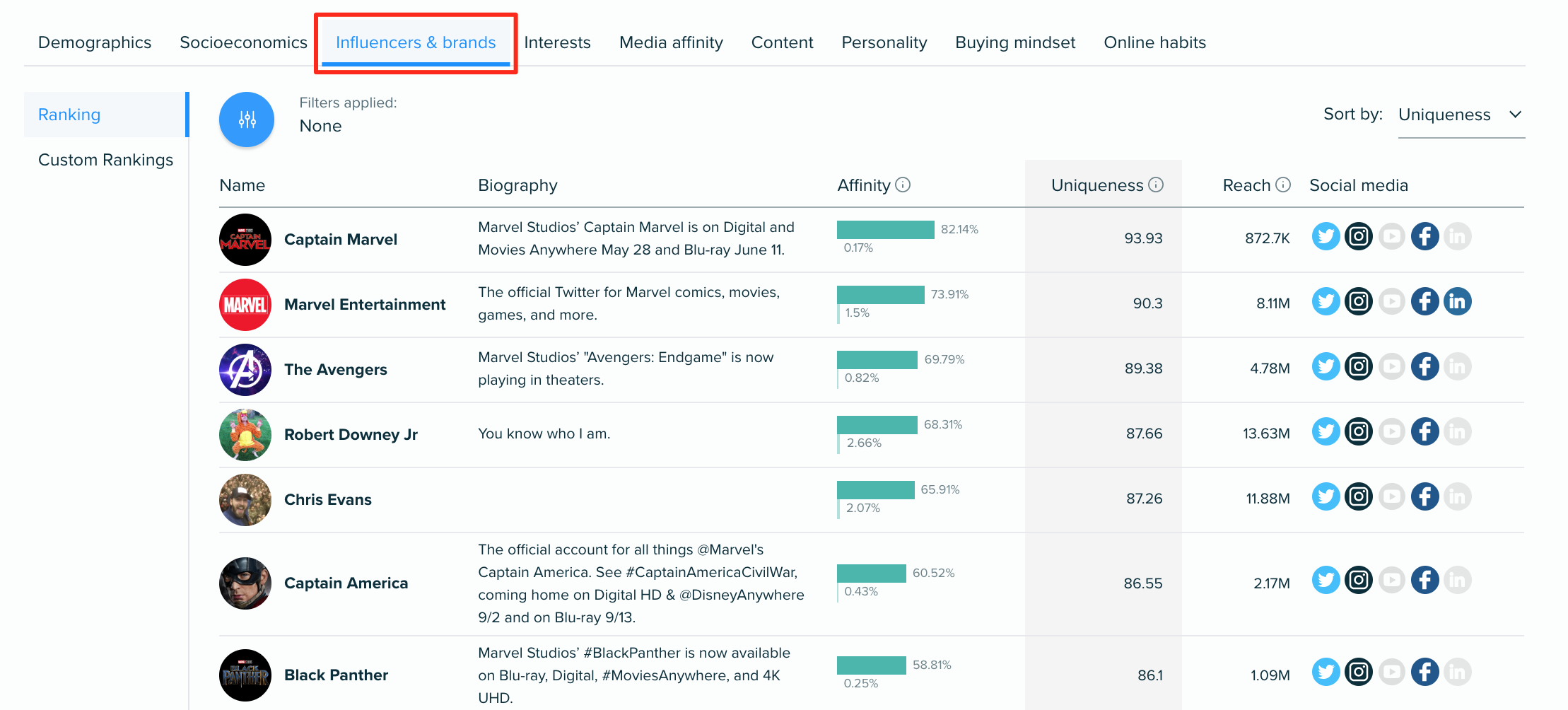Image resolution: width=1568 pixels, height=710 pixels.
Task: Open the Captain America name link
Action: [x=346, y=583]
